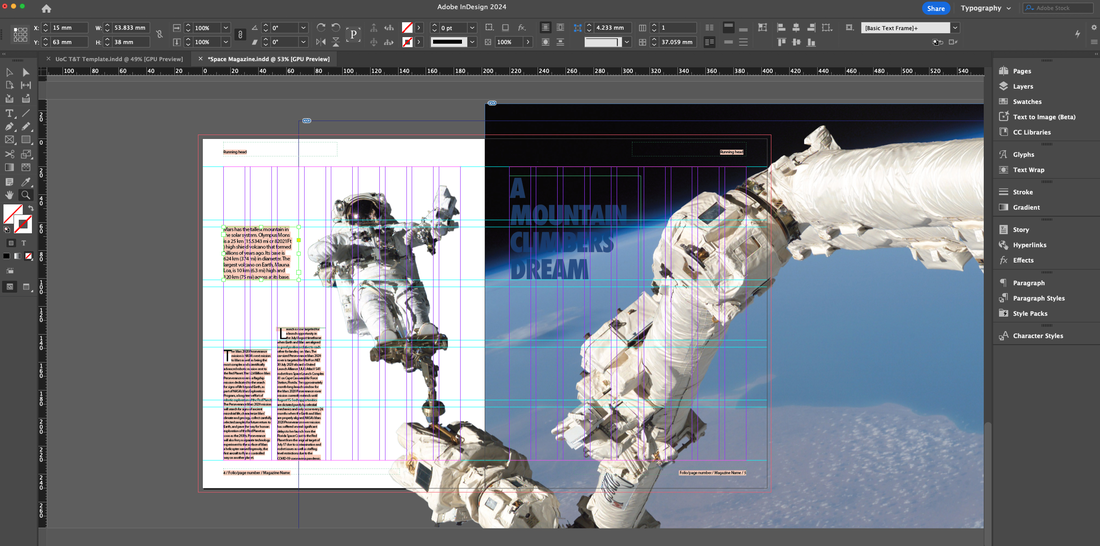Click the control bar stroke swatch
The image size is (1100, 546).
[x=407, y=42]
